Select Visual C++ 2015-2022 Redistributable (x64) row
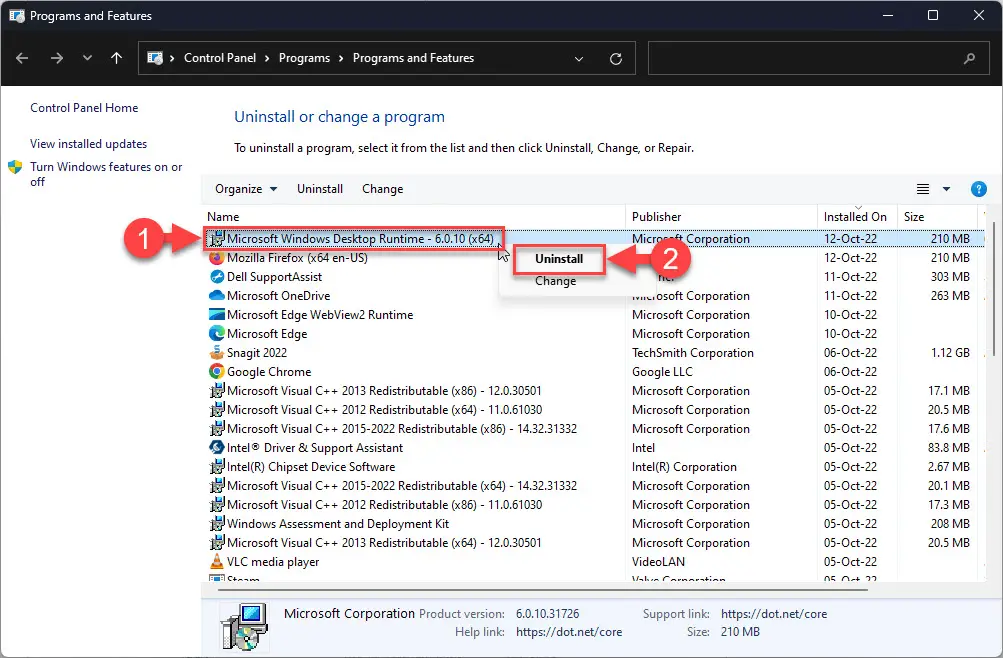The image size is (1003, 658). pyautogui.click(x=595, y=486)
